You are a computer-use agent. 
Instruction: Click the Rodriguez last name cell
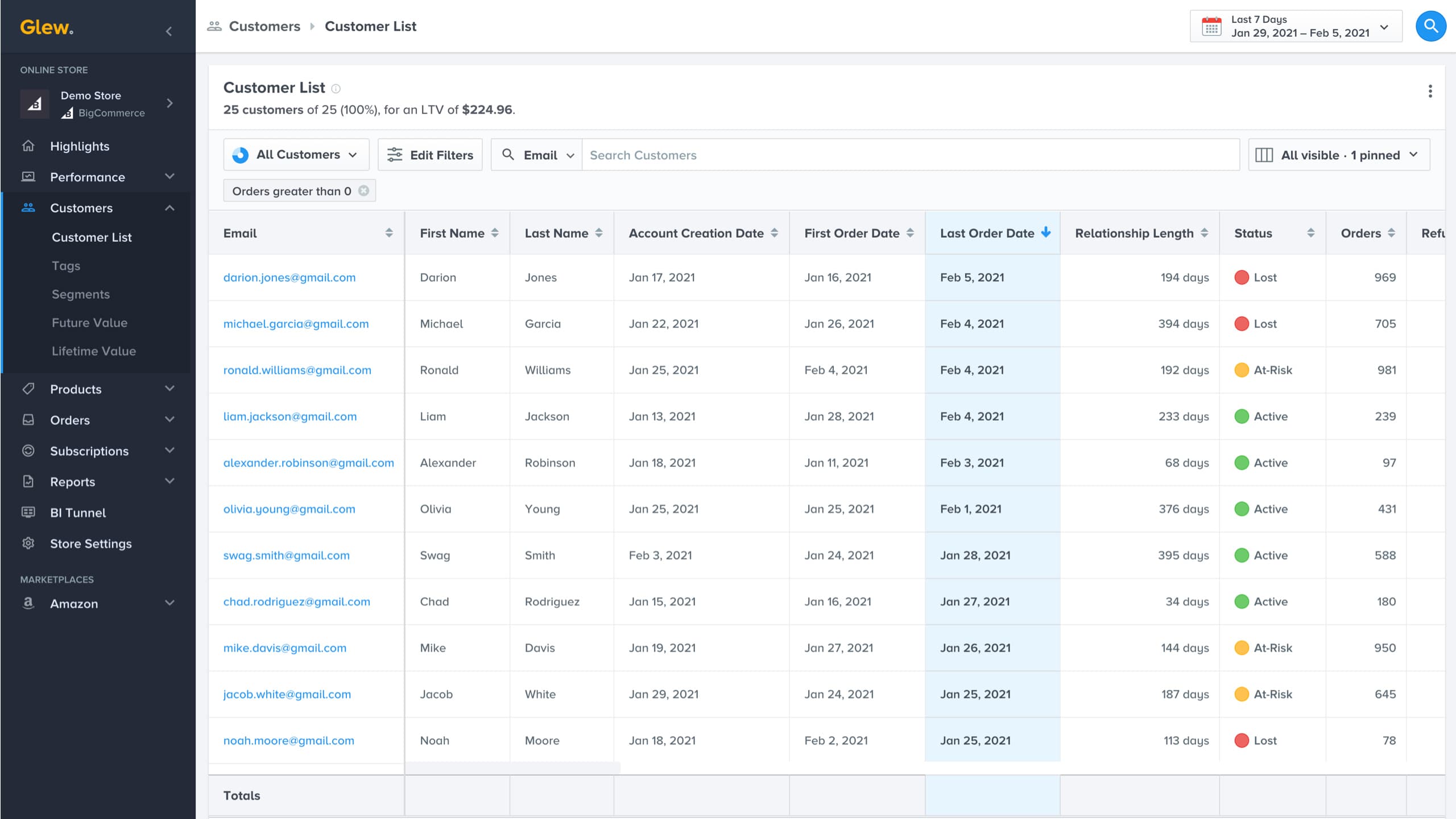pos(562,602)
